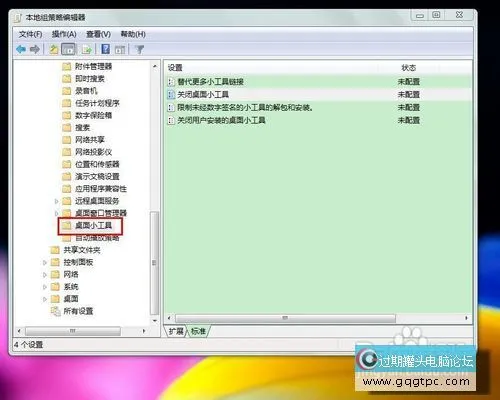
Task: Go up one level folder icon
Action: [x=54, y=50]
